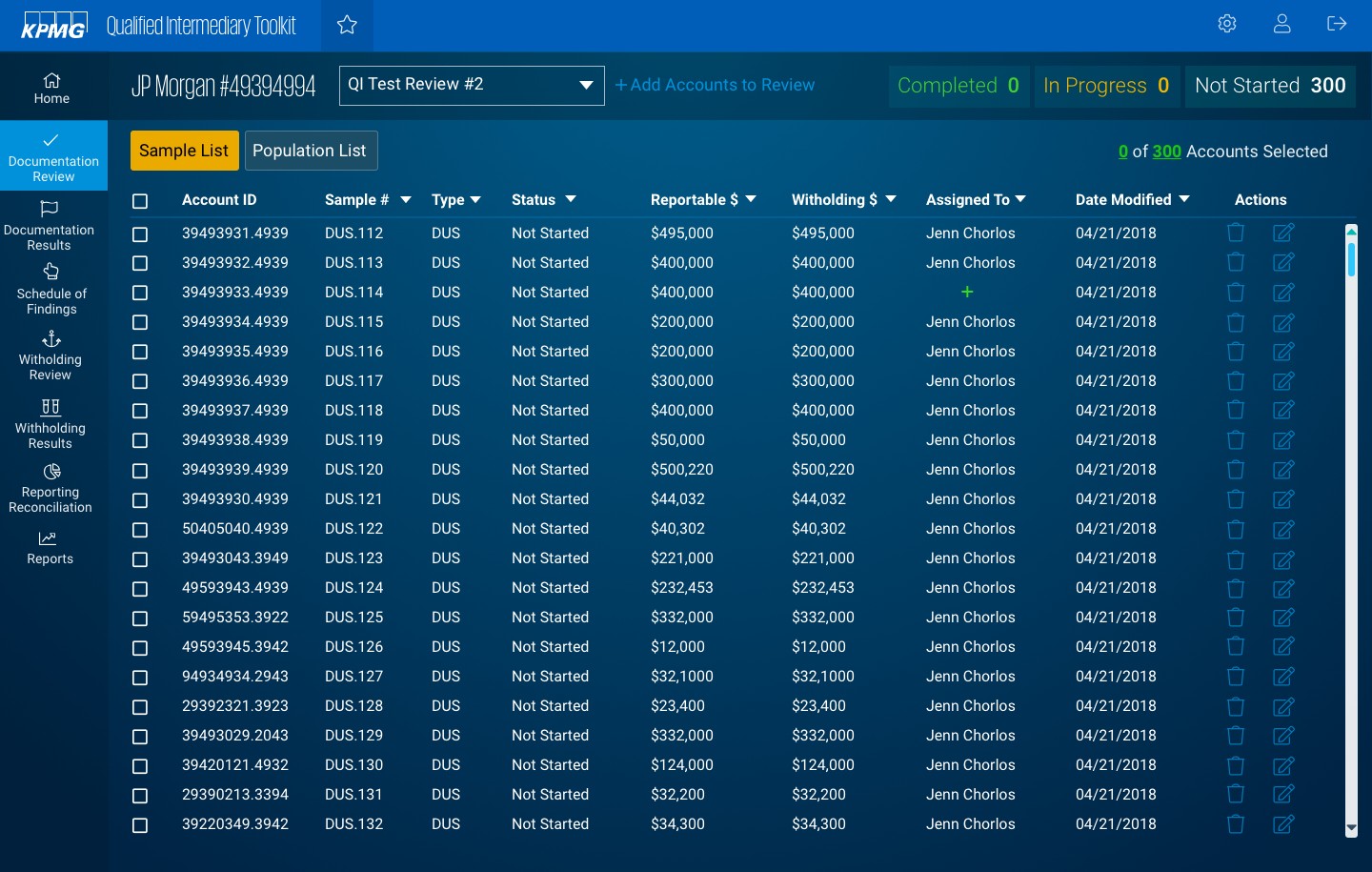Viewport: 1372px width, 872px height.
Task: Click trash icon for DUS.124 row
Action: tap(1236, 587)
